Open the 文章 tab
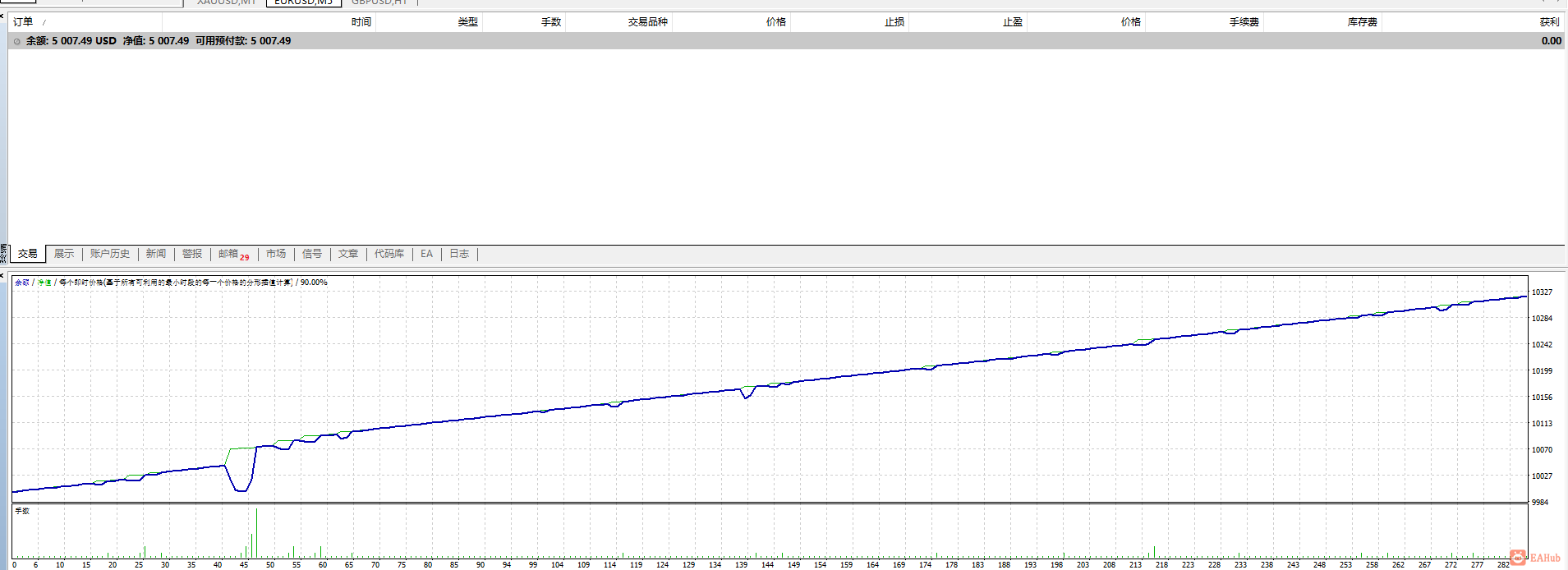Screen dimensions: 1568x570 tap(348, 254)
